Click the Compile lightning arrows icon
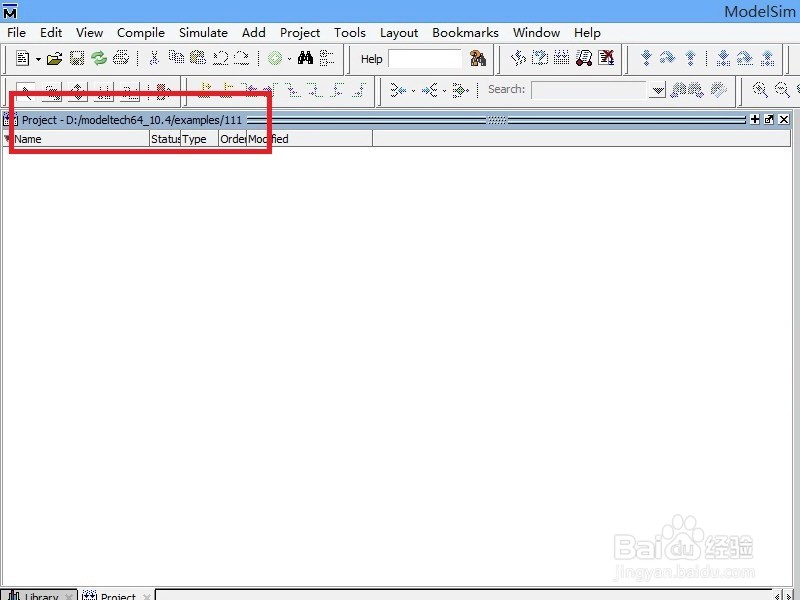 point(518,58)
